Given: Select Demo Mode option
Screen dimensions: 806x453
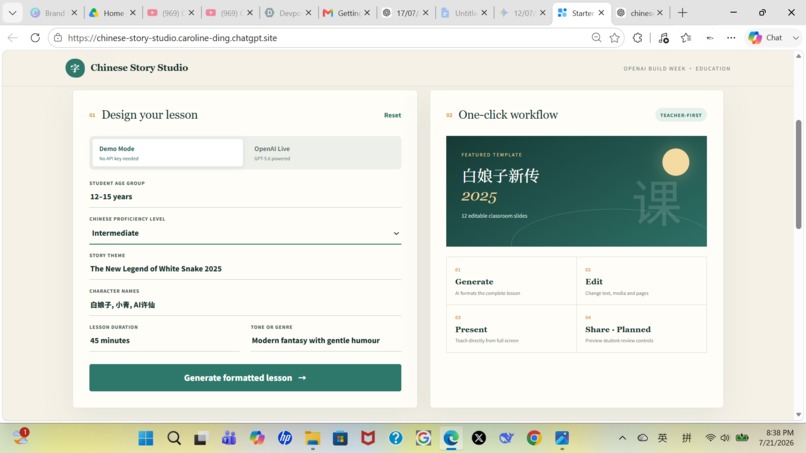Looking at the screenshot, I should 167,153.
